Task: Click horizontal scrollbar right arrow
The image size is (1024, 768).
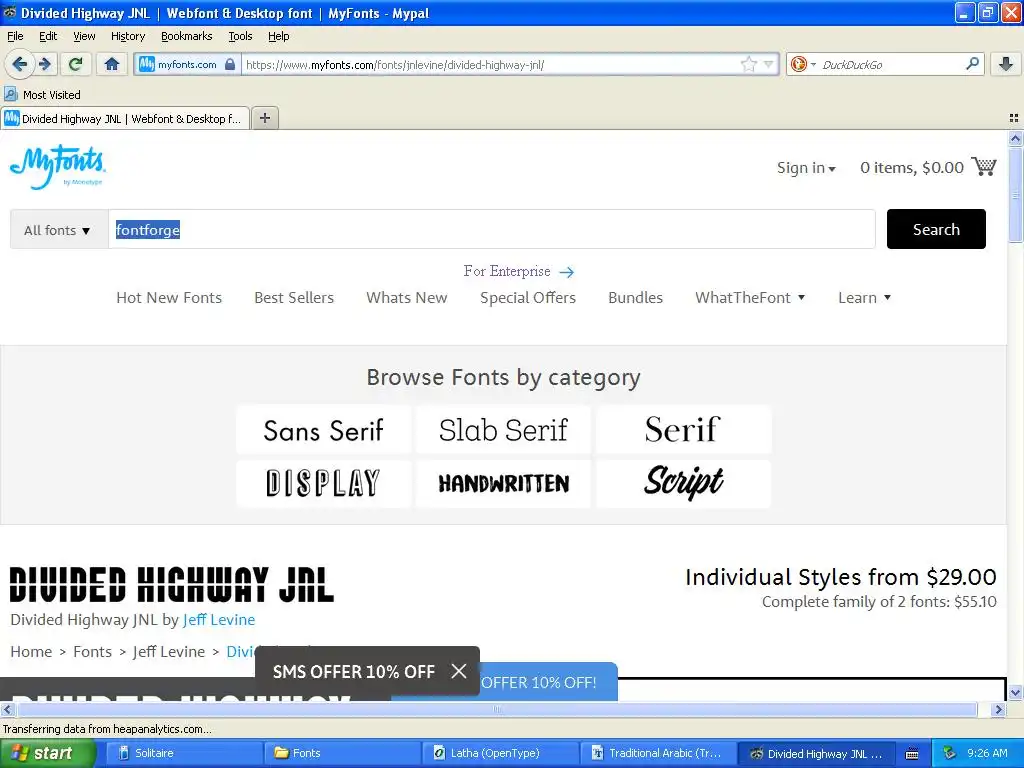Action: pyautogui.click(x=998, y=709)
